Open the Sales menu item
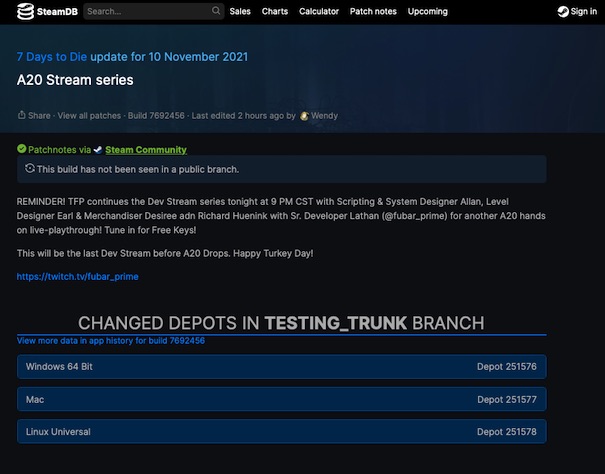 point(240,12)
